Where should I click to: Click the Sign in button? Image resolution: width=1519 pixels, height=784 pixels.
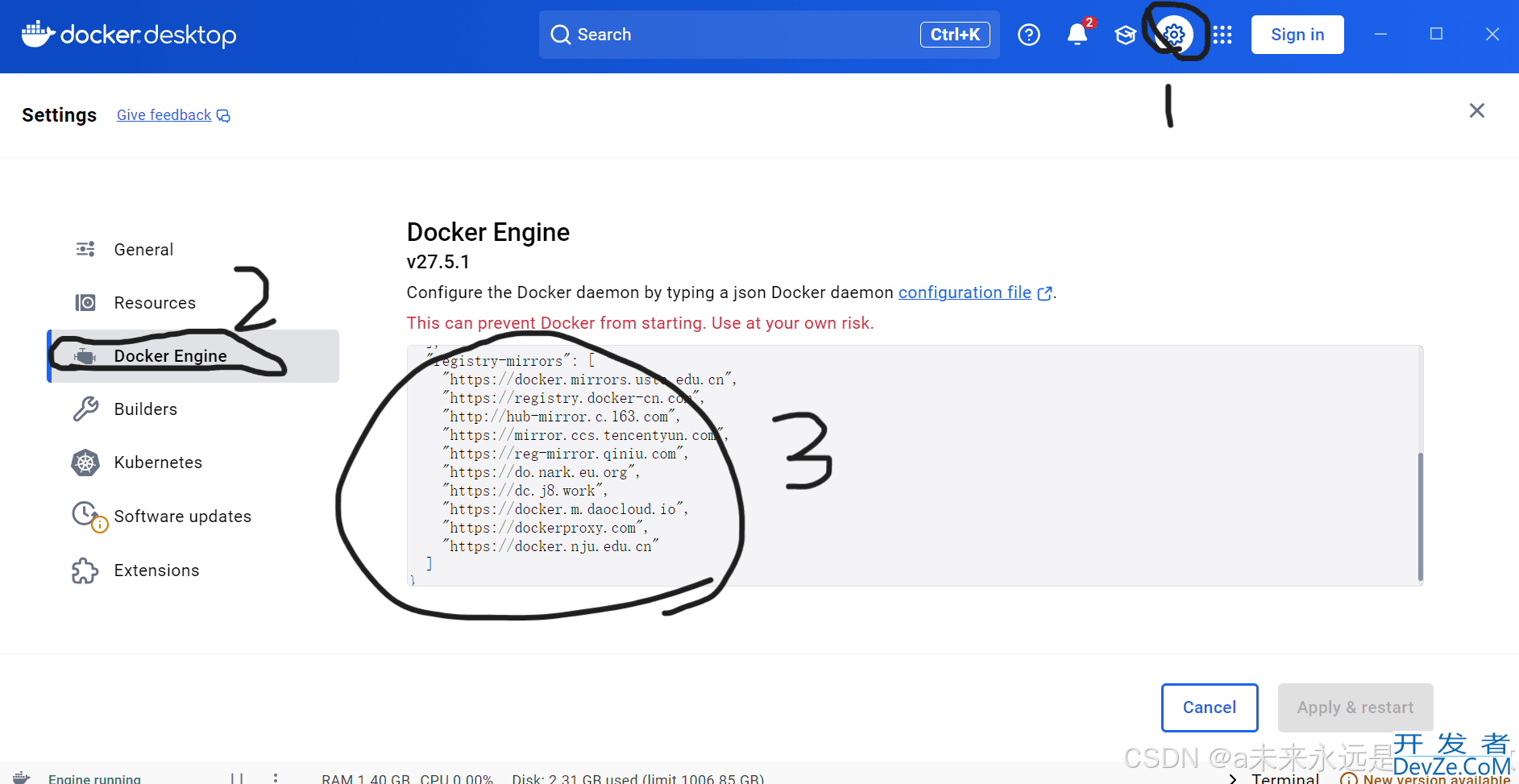click(x=1297, y=35)
